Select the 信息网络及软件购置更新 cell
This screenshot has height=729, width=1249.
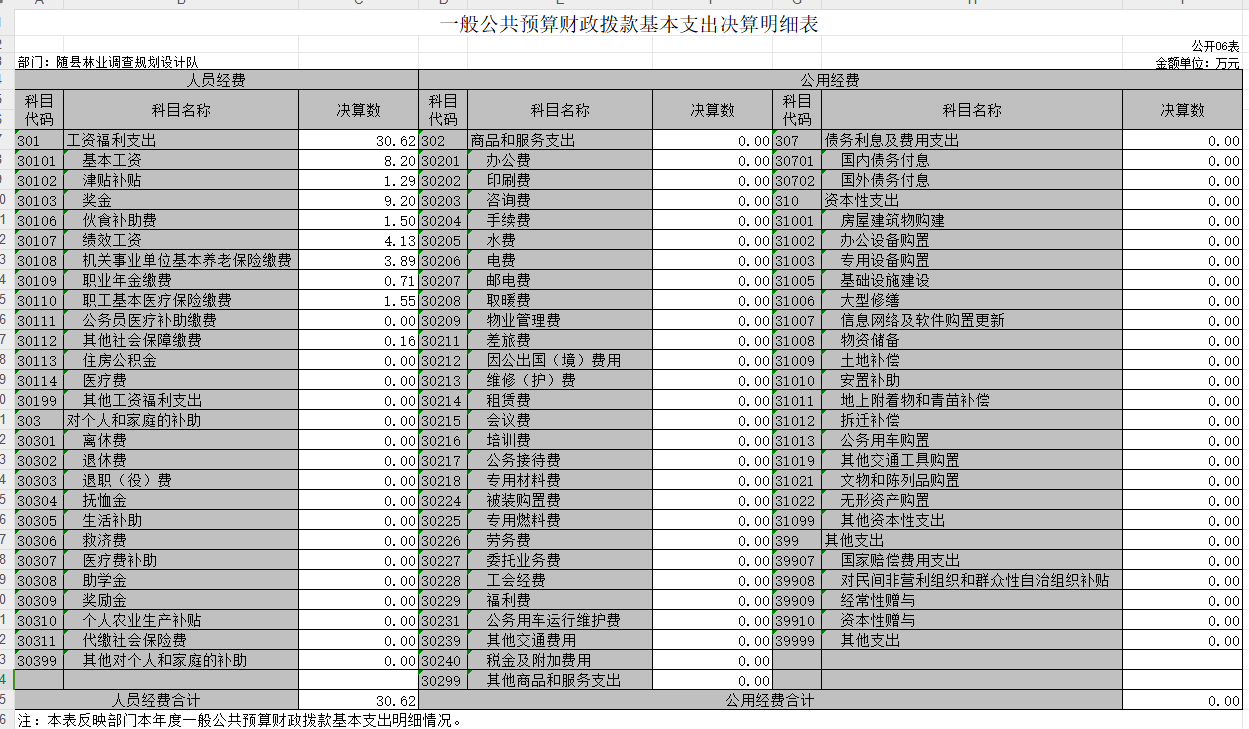(972, 320)
